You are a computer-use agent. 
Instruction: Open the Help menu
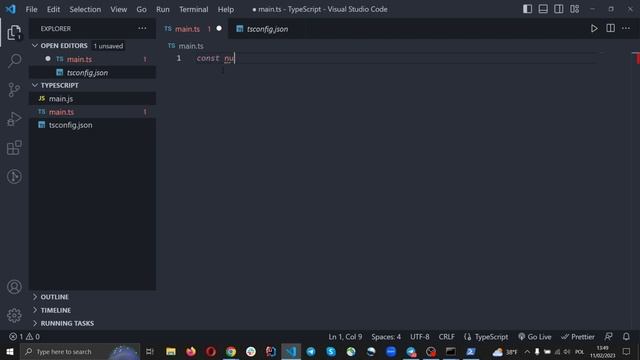coord(226,9)
